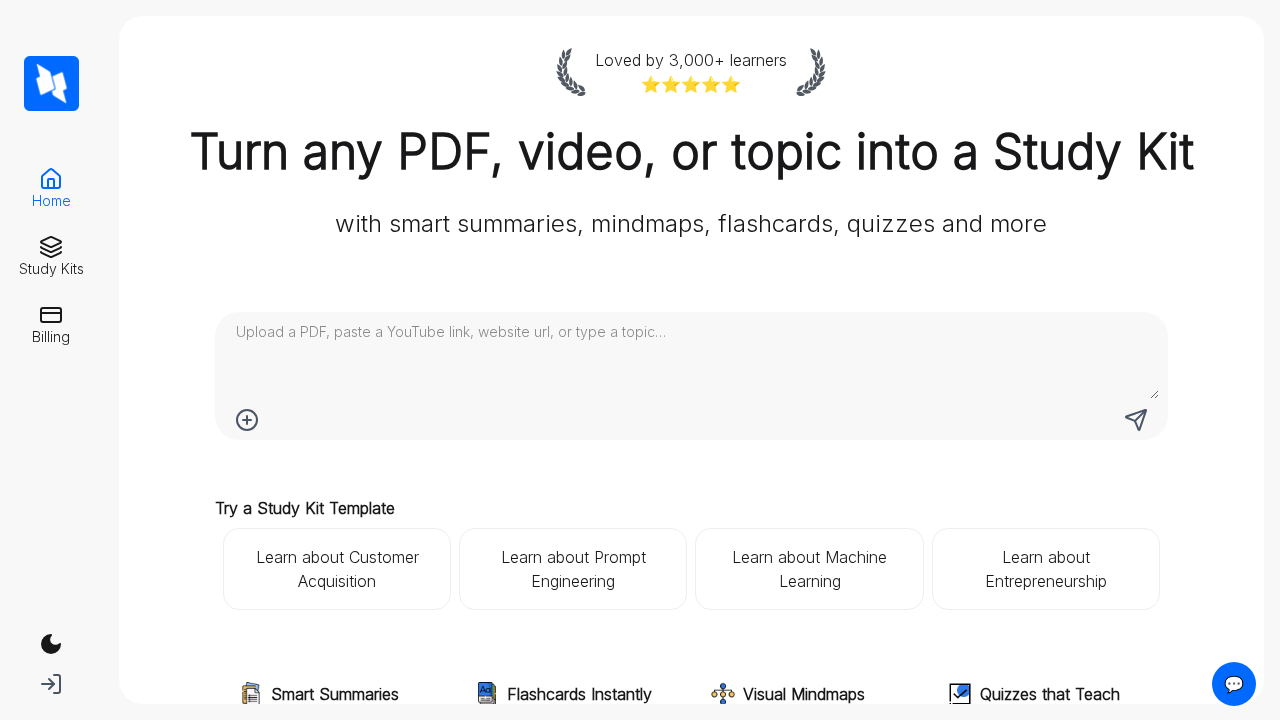This screenshot has width=1280, height=720.
Task: Open the Learn about Customer Acquisition template
Action: pyautogui.click(x=337, y=568)
